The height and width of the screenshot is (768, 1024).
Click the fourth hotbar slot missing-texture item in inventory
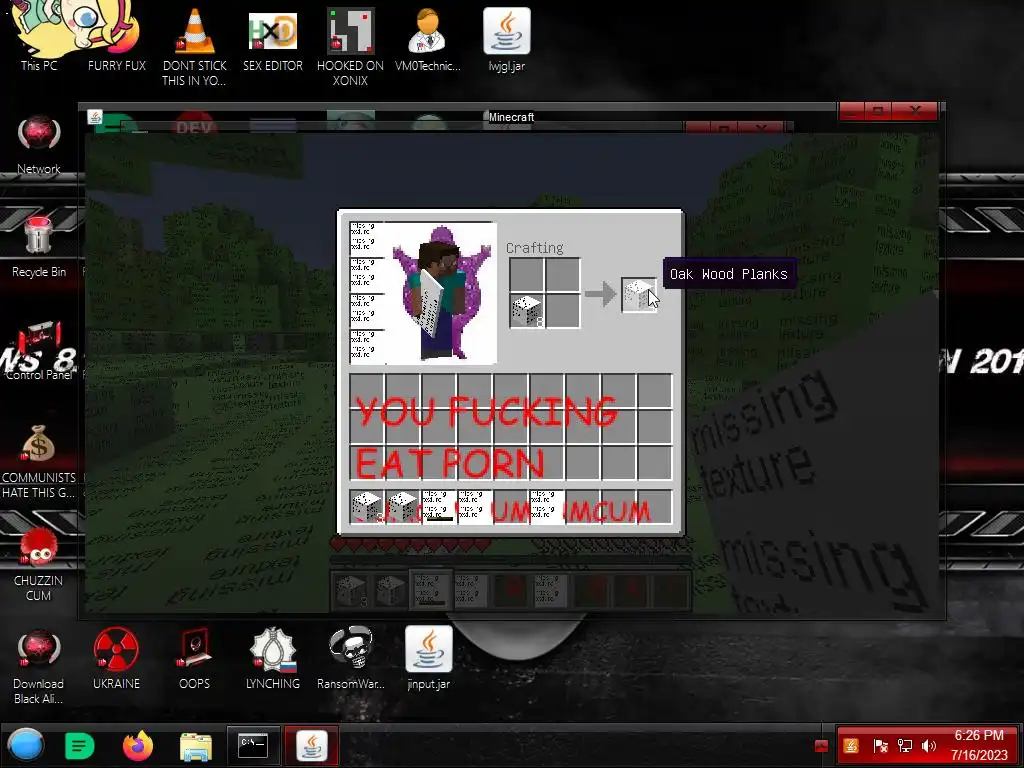[x=474, y=507]
